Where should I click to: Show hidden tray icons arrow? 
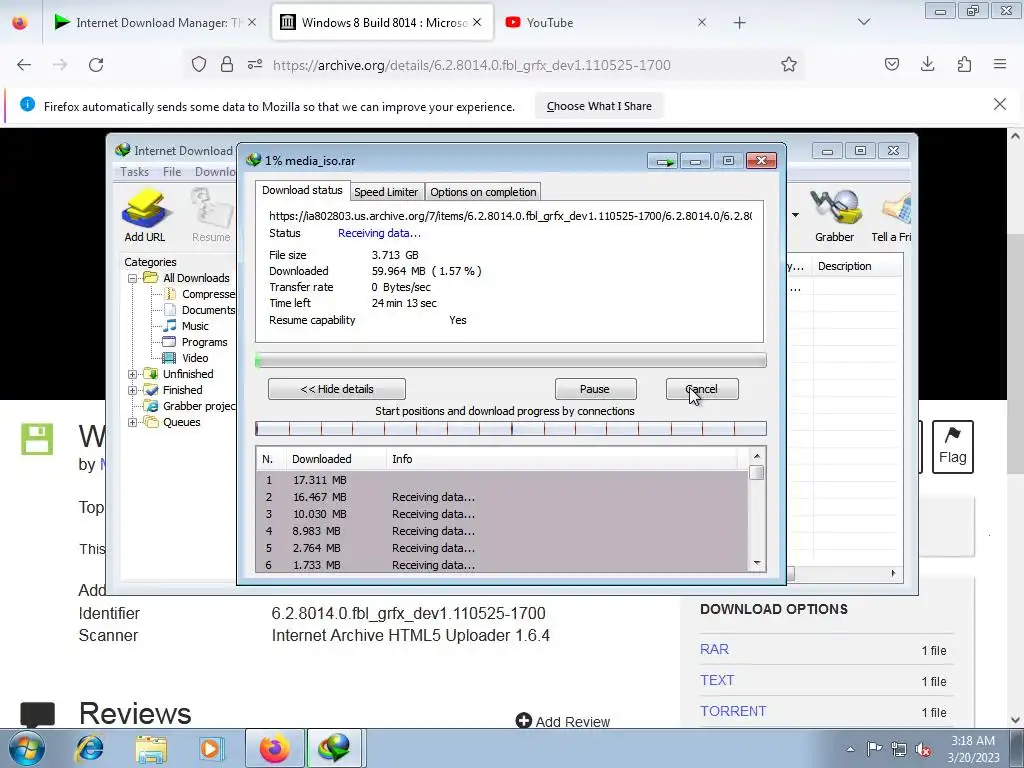tap(850, 750)
